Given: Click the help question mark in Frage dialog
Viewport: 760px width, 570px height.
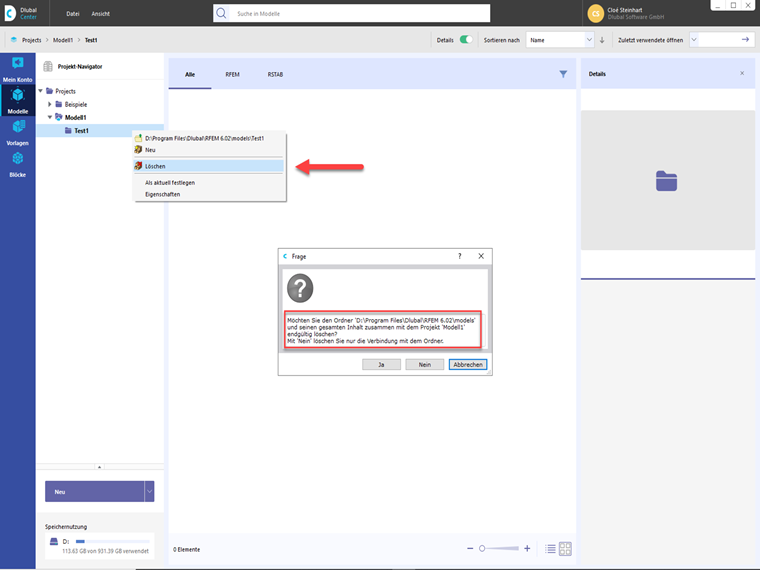Looking at the screenshot, I should tap(459, 256).
